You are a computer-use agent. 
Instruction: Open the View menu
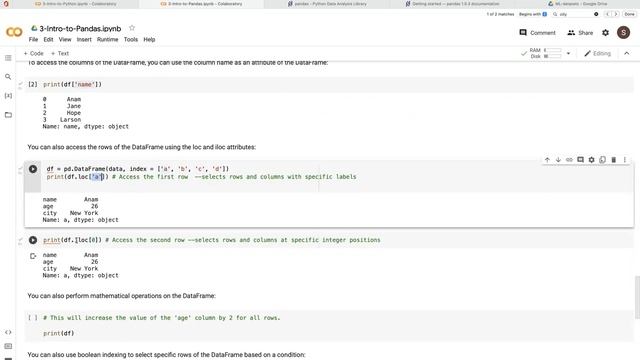(x=65, y=40)
